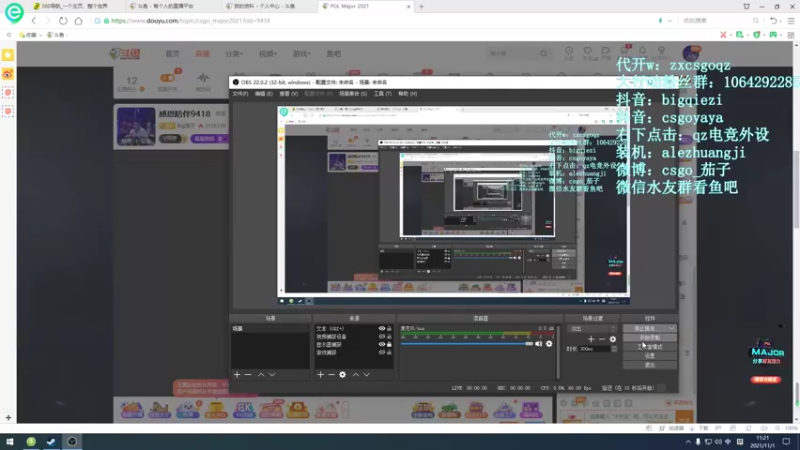The width and height of the screenshot is (800, 450).
Task: Open the OBS 查看(V) menu
Action: (x=288, y=94)
